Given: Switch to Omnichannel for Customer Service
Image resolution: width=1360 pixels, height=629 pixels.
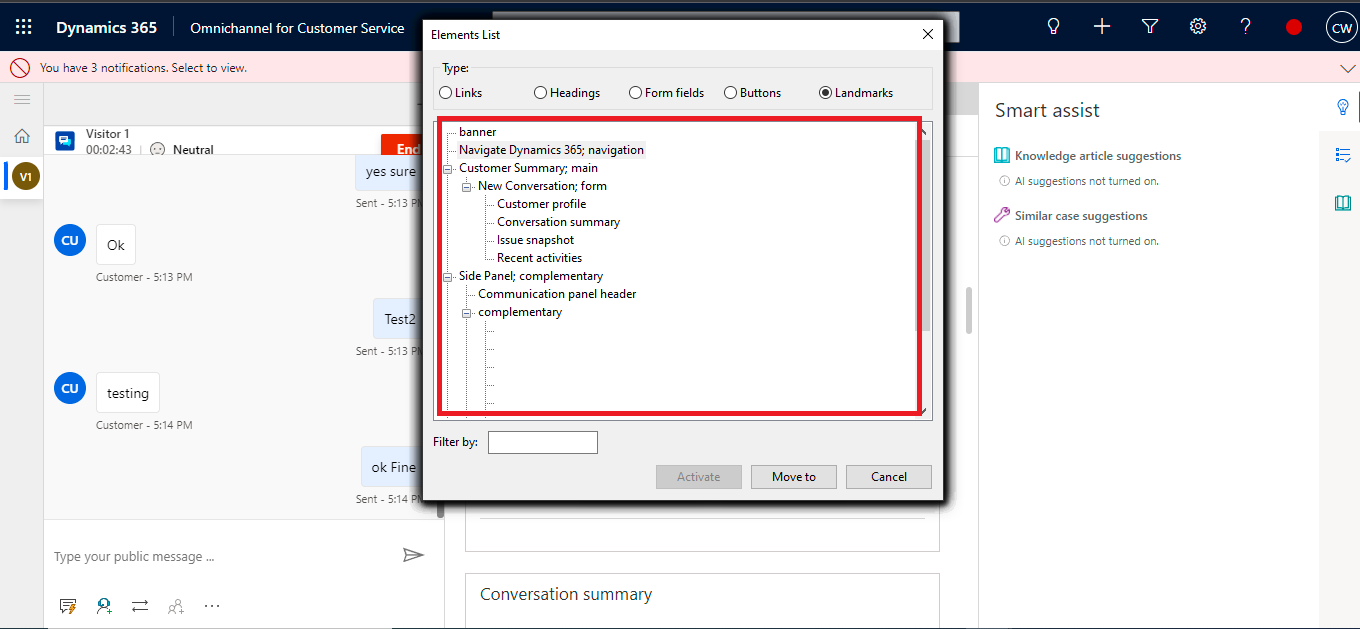Looking at the screenshot, I should coord(296,28).
